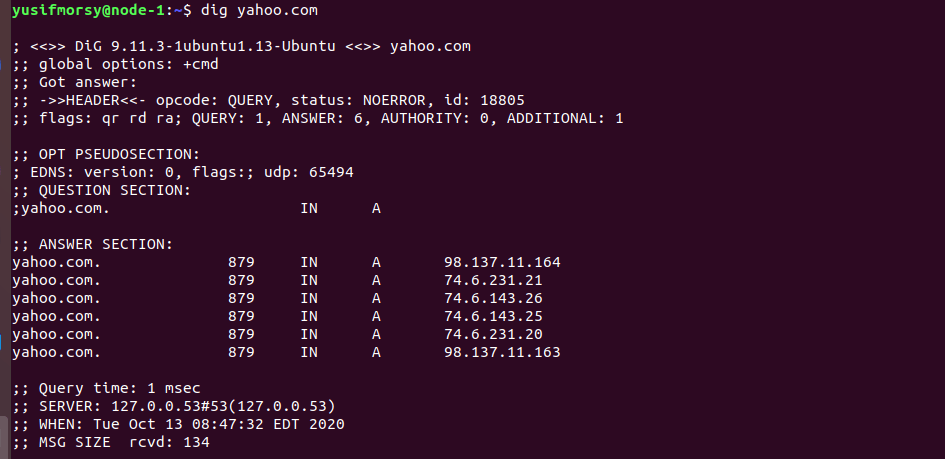
Task: Click the 'Query time: 1 msec' line
Action: pyautogui.click(x=106, y=389)
